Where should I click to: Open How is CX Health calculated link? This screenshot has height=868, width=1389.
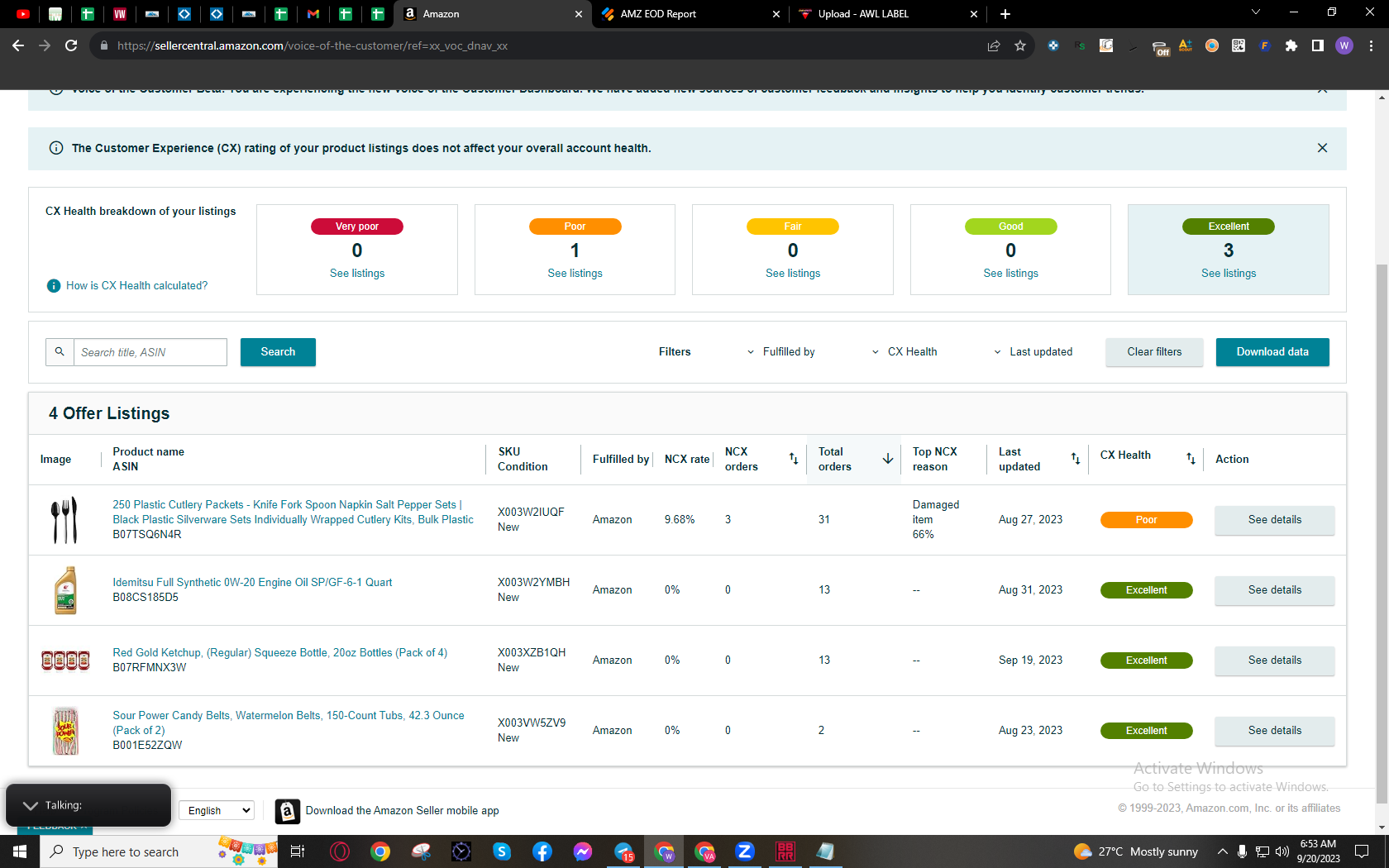tap(137, 286)
